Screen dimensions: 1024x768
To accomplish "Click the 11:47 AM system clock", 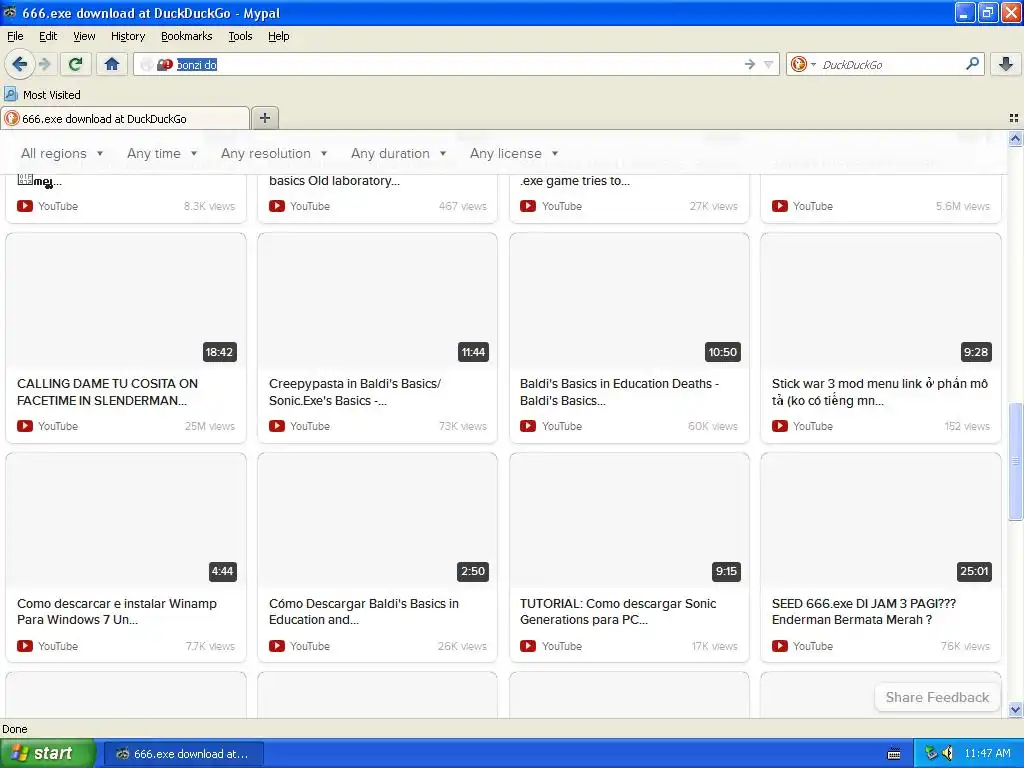I will pos(987,753).
